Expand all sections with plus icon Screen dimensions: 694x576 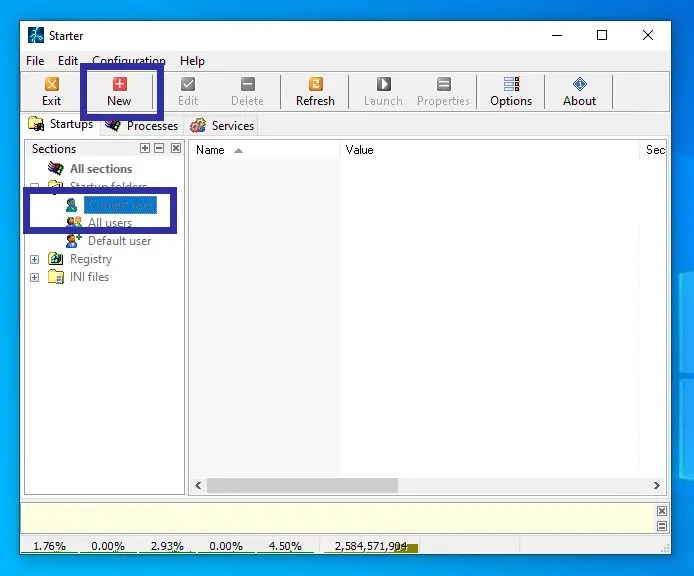pos(145,148)
